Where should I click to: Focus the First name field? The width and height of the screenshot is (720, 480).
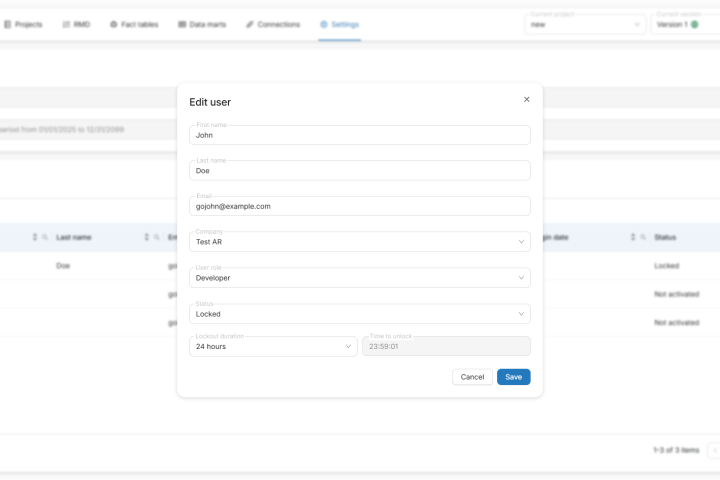360,135
